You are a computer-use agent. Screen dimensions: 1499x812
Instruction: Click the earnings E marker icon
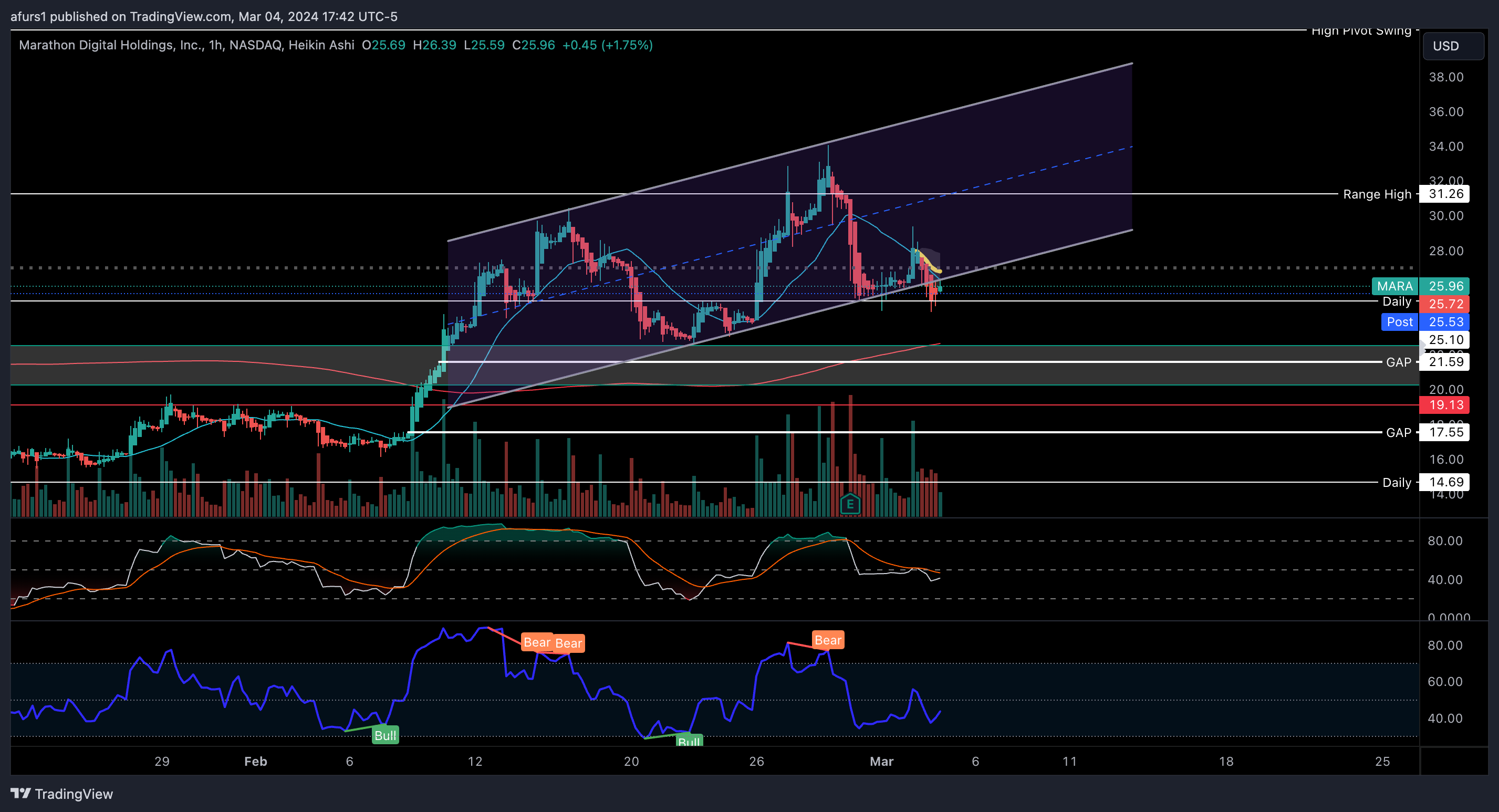click(850, 504)
